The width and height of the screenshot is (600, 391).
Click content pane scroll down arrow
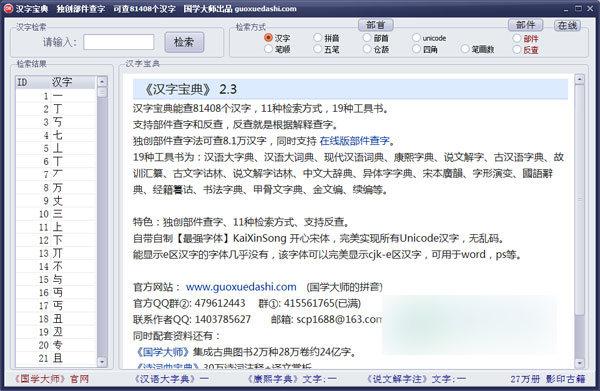pyautogui.click(x=579, y=363)
